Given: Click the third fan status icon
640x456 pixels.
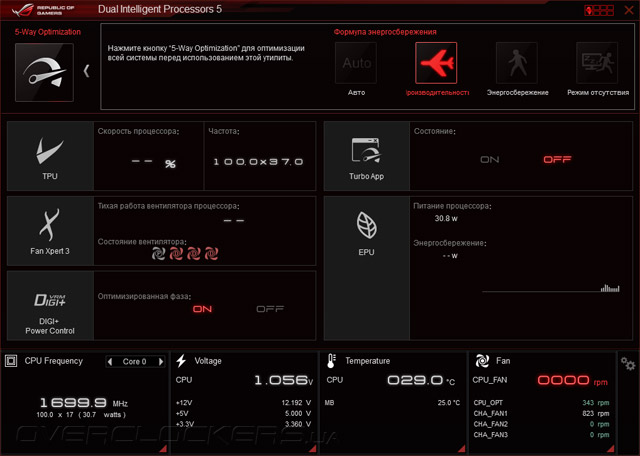Looking at the screenshot, I should coord(193,254).
